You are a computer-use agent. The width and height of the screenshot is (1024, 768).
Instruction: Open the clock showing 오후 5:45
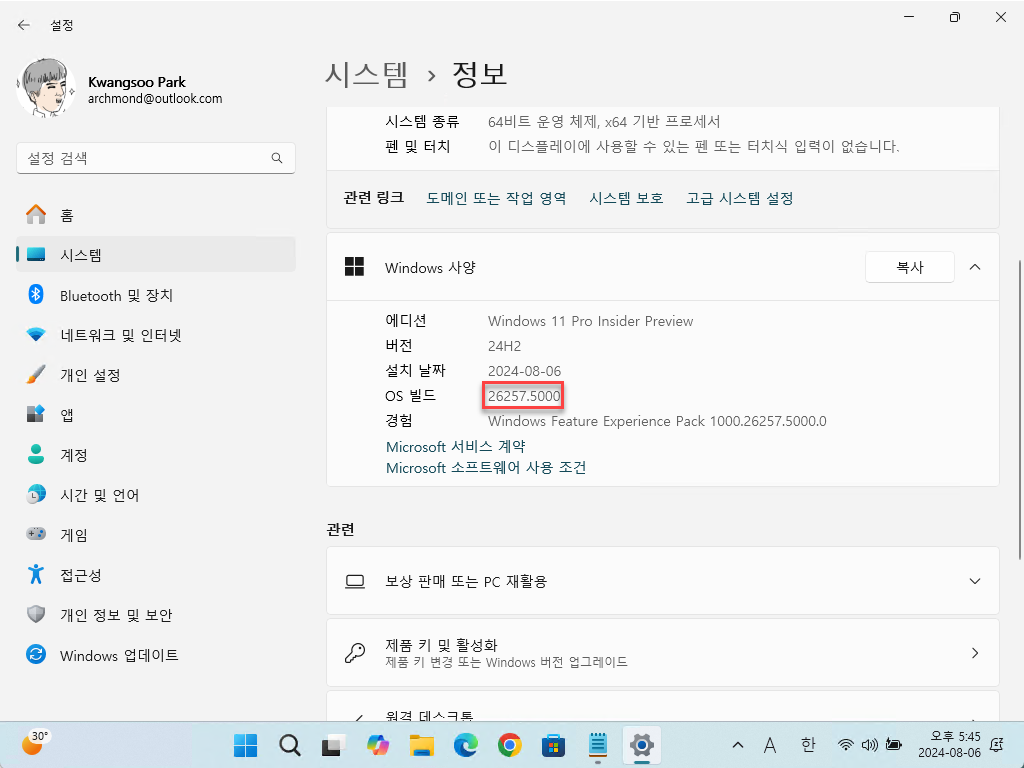click(950, 744)
